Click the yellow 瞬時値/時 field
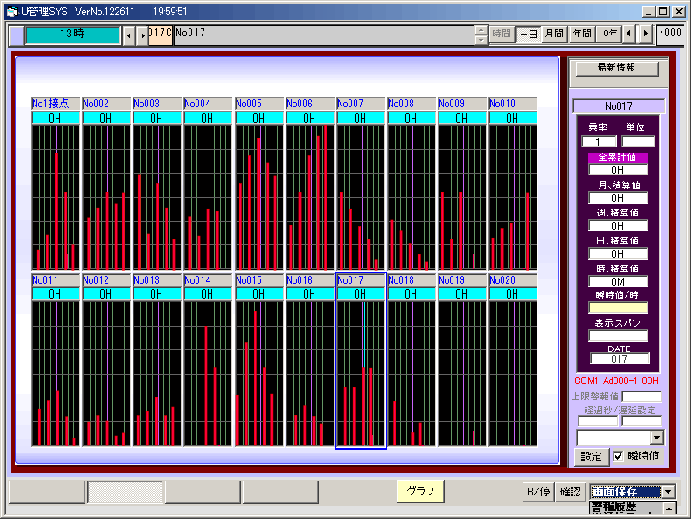This screenshot has height=519, width=691. (617, 308)
